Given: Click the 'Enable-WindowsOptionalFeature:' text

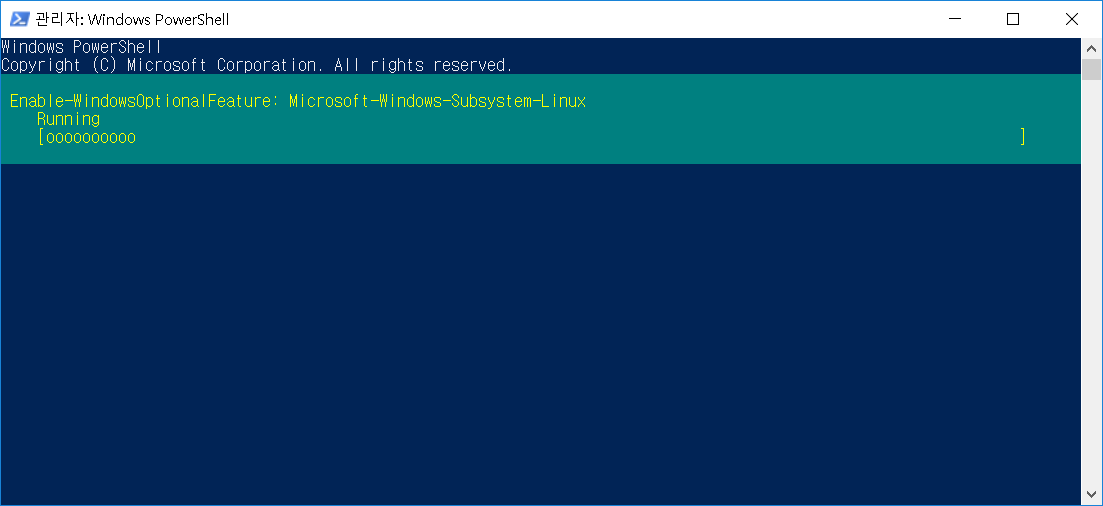Looking at the screenshot, I should (x=144, y=101).
